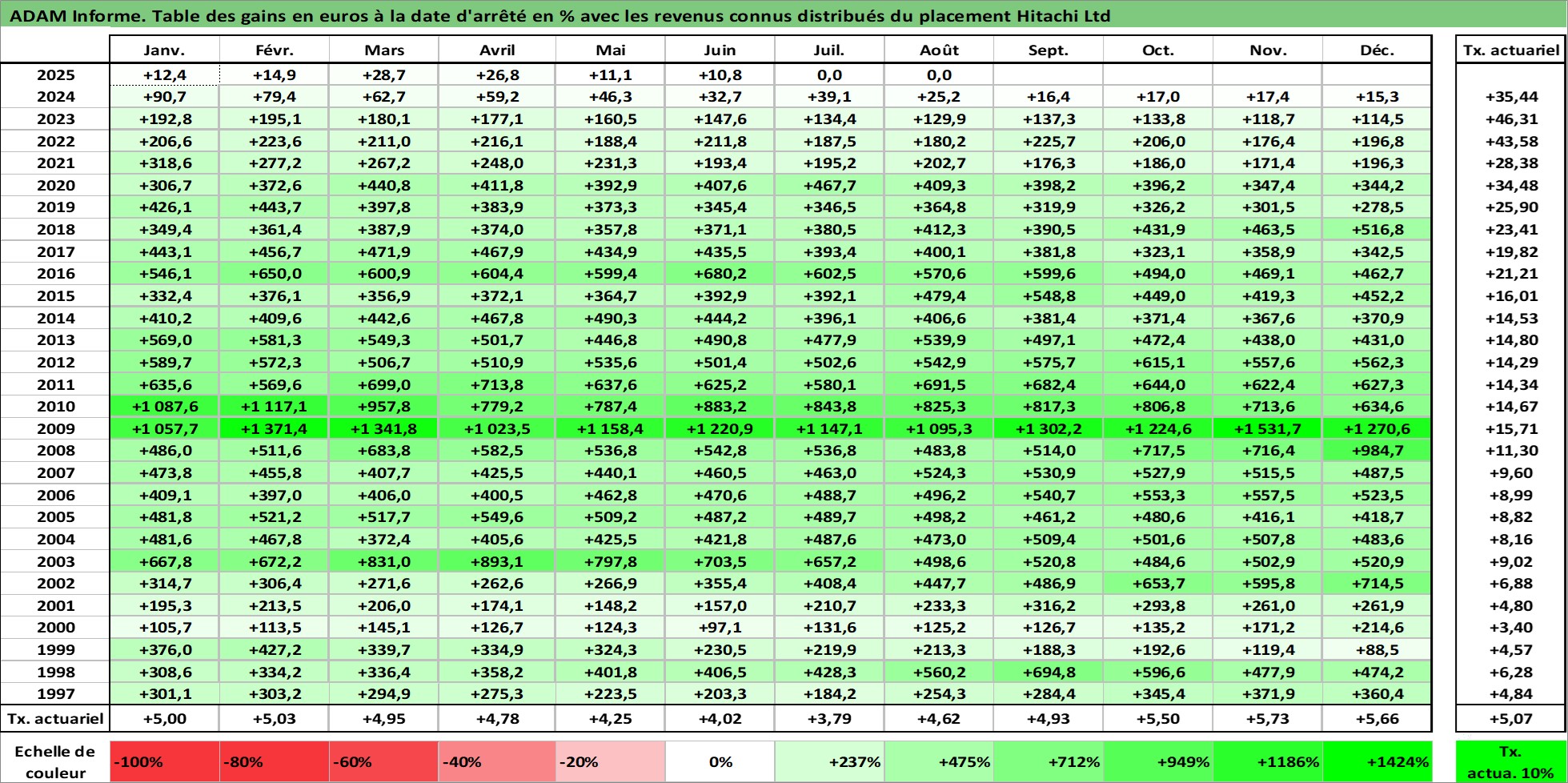Click the actuarial rate +35,44
Image resolution: width=1568 pixels, height=783 pixels.
click(1511, 97)
